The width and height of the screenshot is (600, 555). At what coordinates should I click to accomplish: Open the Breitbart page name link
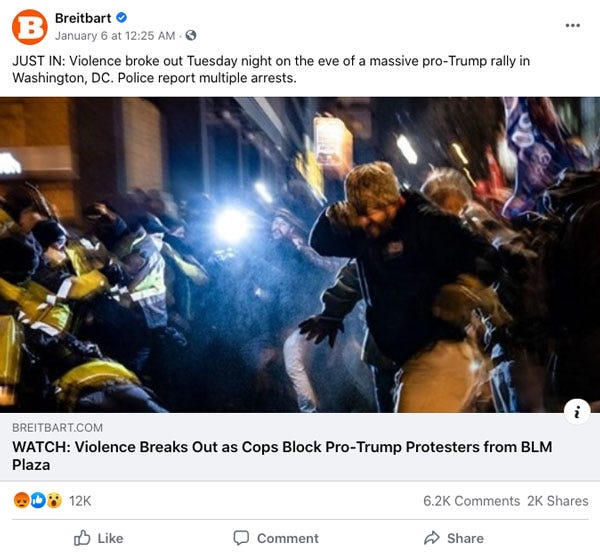[x=83, y=18]
